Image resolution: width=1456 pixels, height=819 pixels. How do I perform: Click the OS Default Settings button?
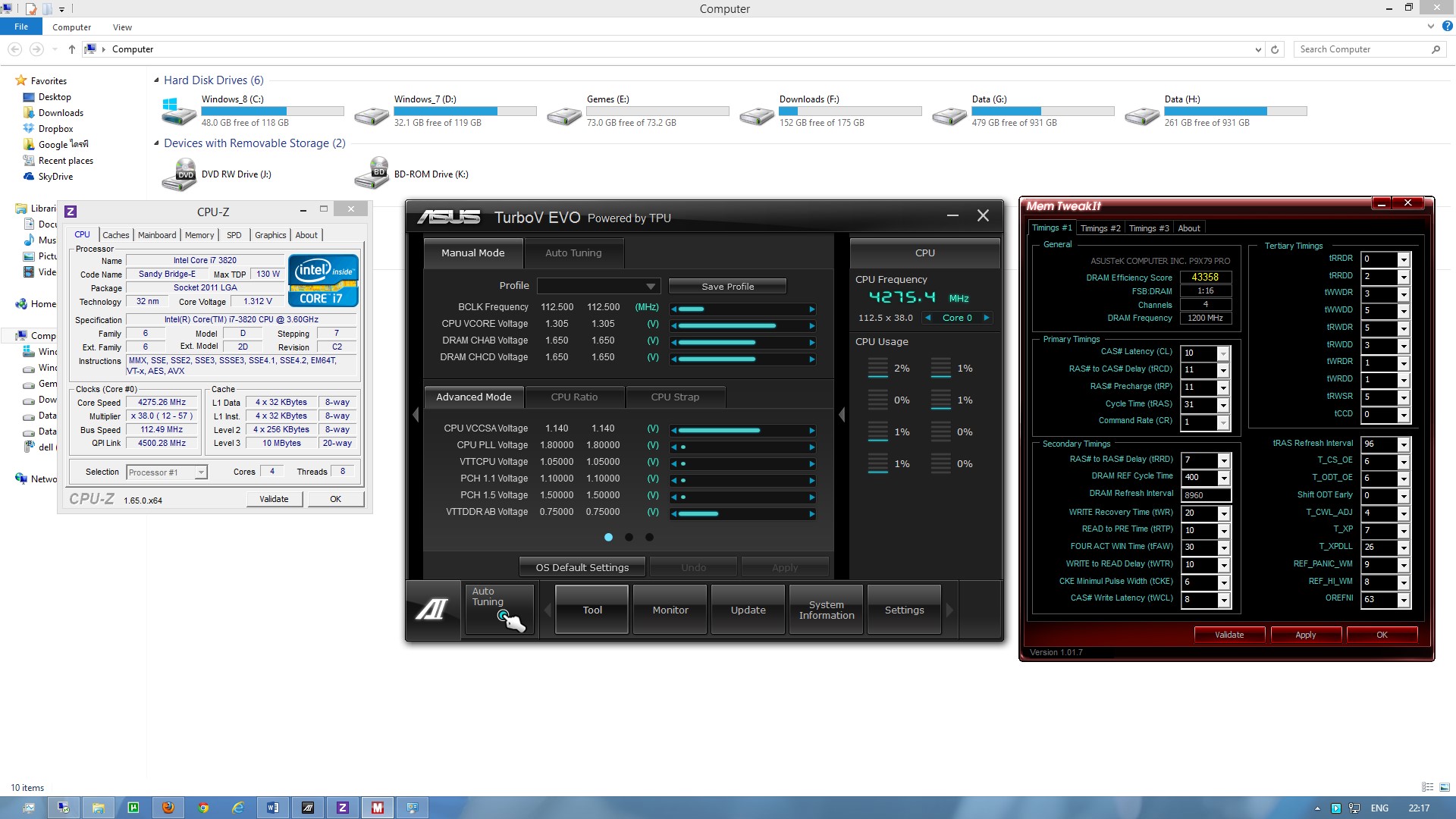click(582, 567)
